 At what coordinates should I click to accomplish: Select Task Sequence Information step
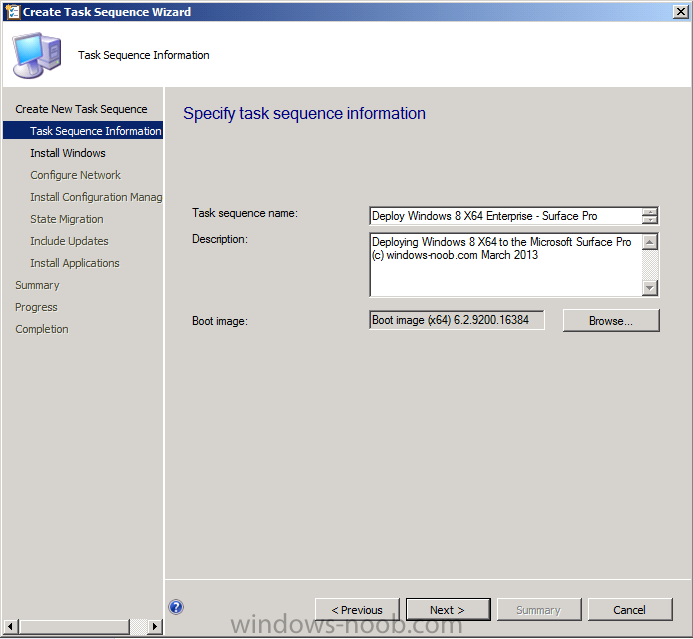83,131
